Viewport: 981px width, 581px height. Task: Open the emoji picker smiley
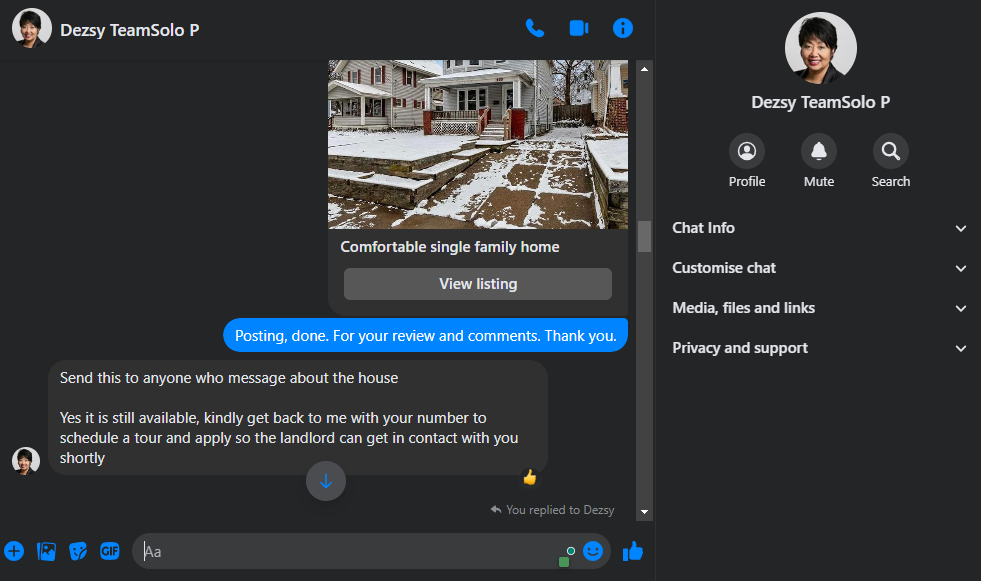(592, 550)
